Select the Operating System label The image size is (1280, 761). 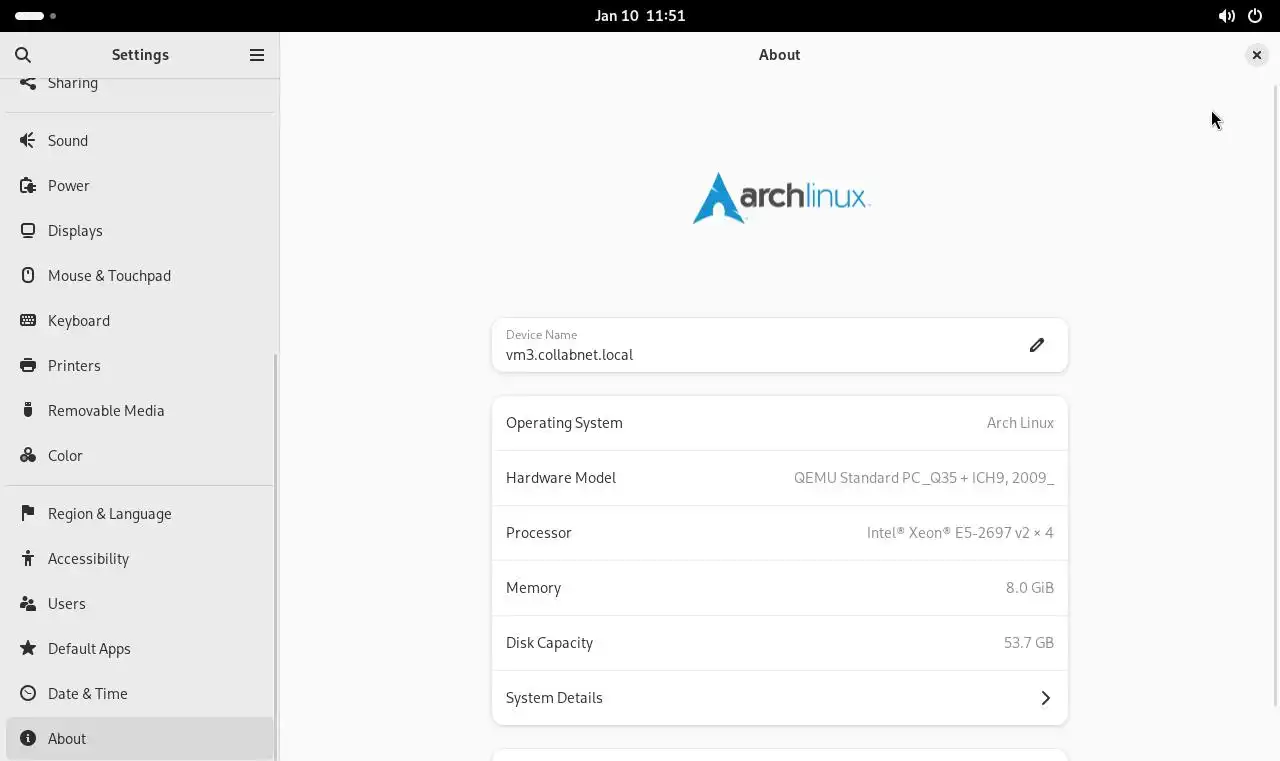click(564, 423)
